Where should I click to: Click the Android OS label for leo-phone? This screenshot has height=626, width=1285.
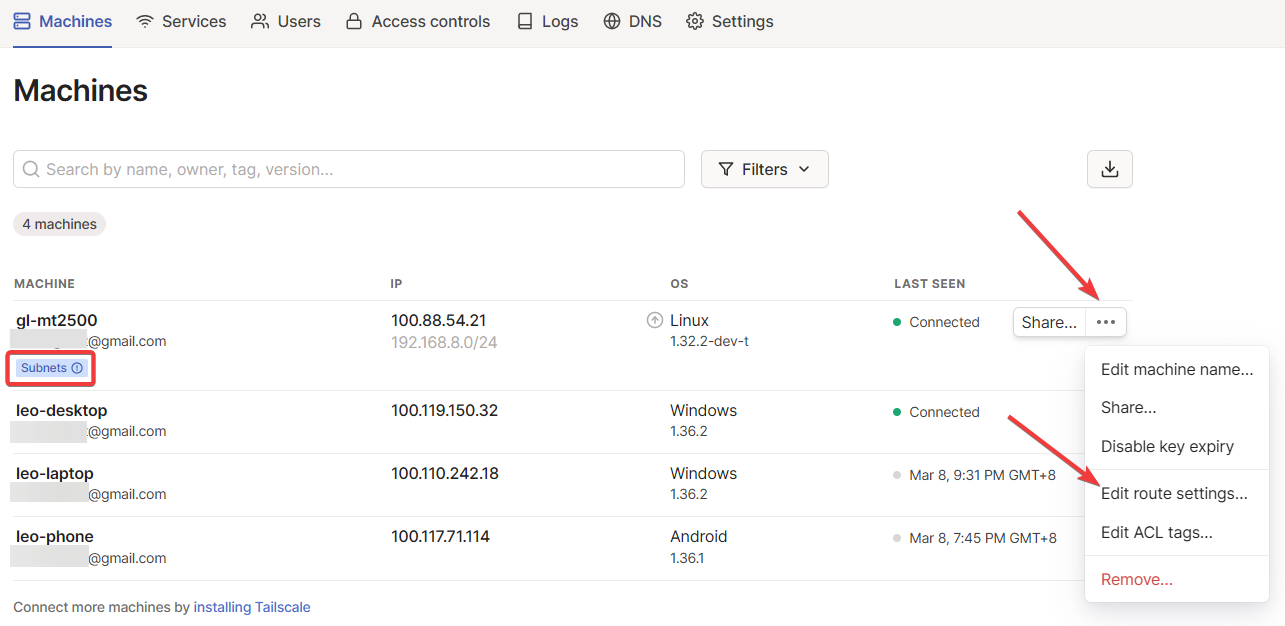tap(699, 536)
